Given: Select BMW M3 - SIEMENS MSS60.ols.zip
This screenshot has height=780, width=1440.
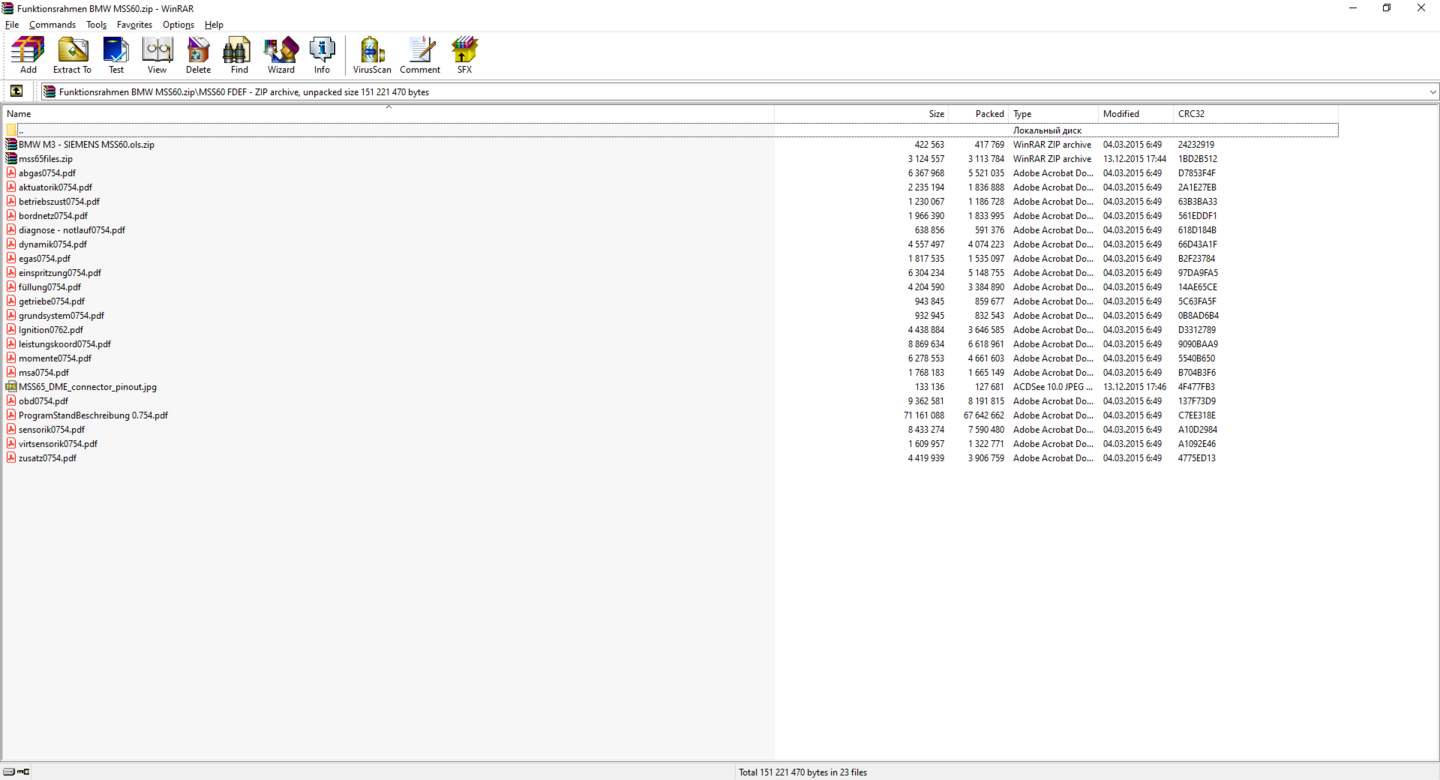Looking at the screenshot, I should [x=86, y=145].
